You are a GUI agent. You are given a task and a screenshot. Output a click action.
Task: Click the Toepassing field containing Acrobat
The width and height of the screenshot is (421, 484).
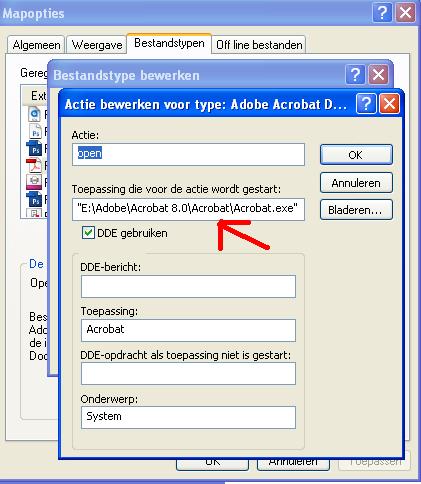pos(188,330)
